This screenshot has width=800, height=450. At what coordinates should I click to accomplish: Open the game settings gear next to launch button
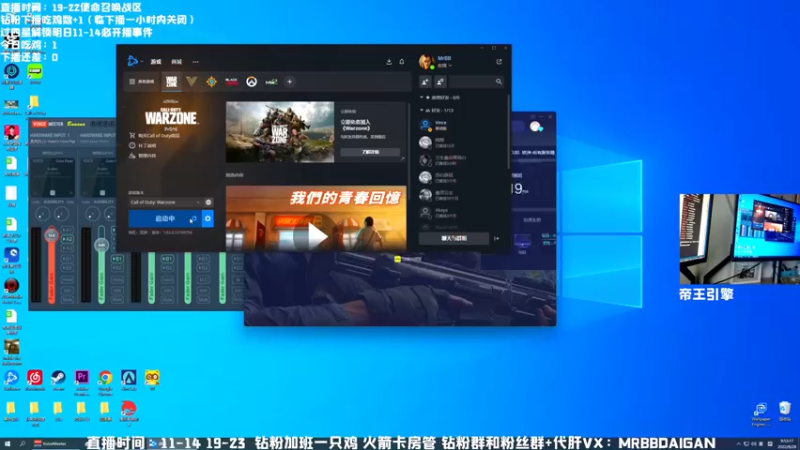coord(208,219)
